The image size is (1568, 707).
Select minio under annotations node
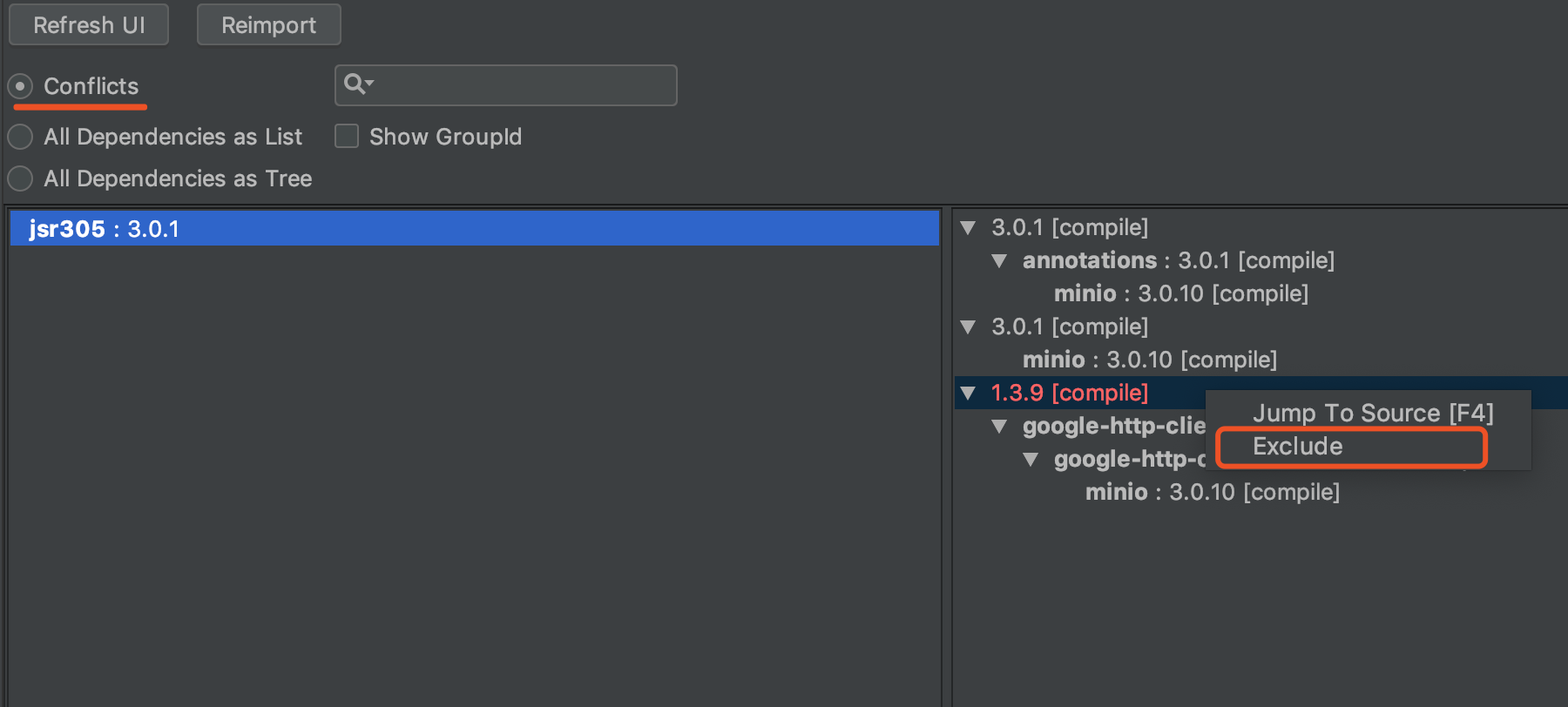coord(1179,294)
